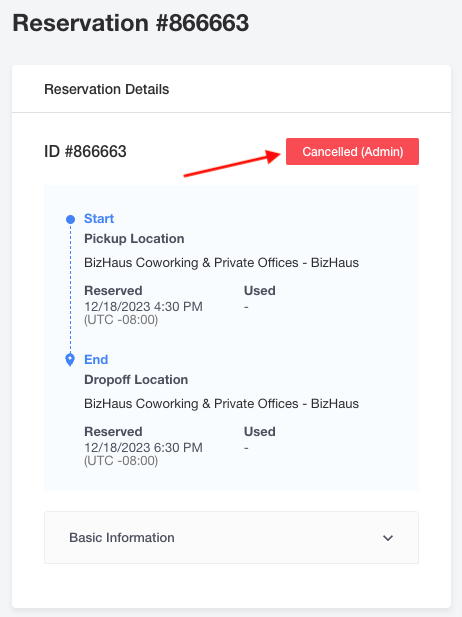Click the chevron arrow beside Basic Information

pos(388,538)
